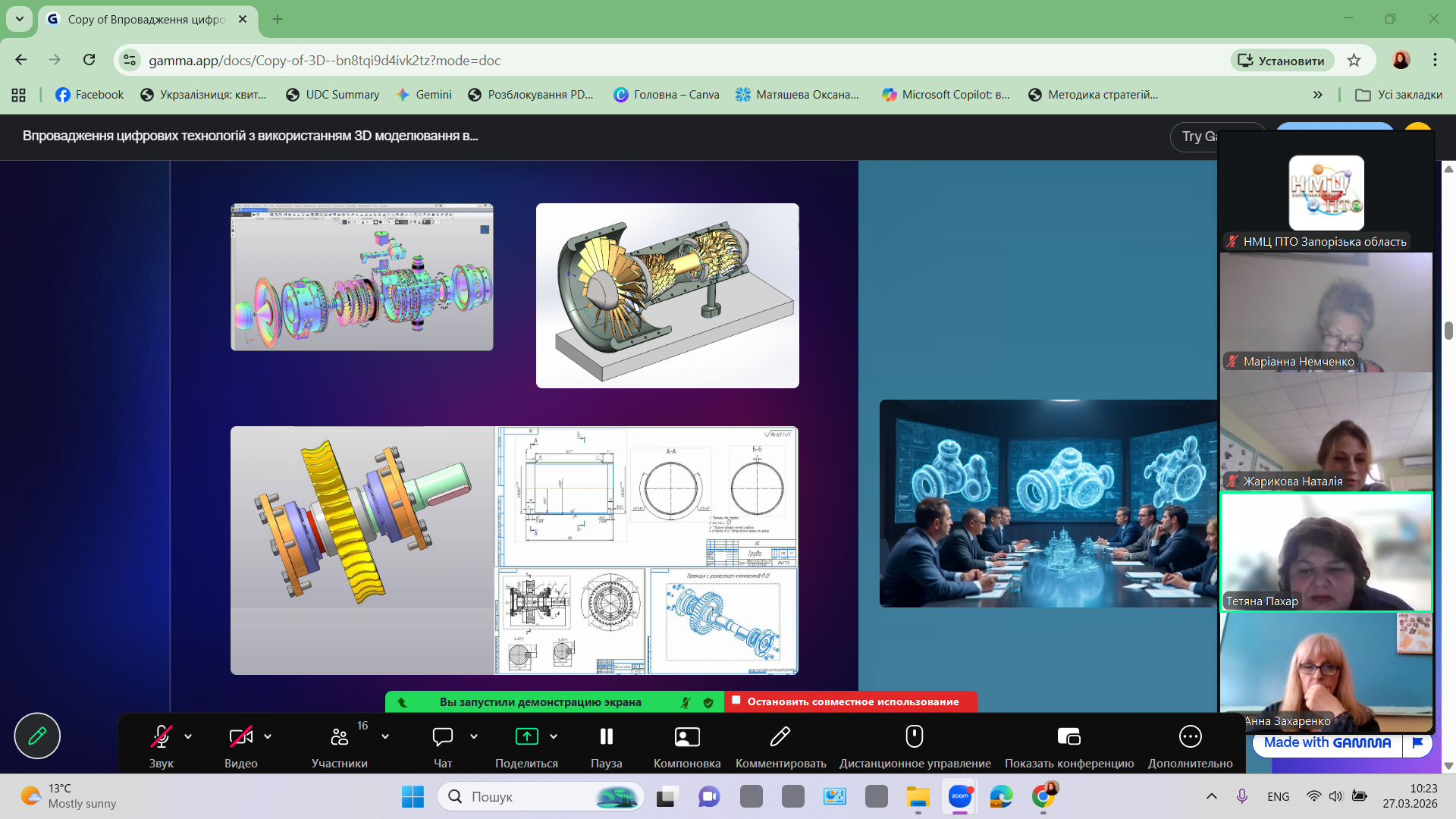The image size is (1456, 819).
Task: Click the Annotate (Комментировать) pencil icon
Action: (780, 736)
